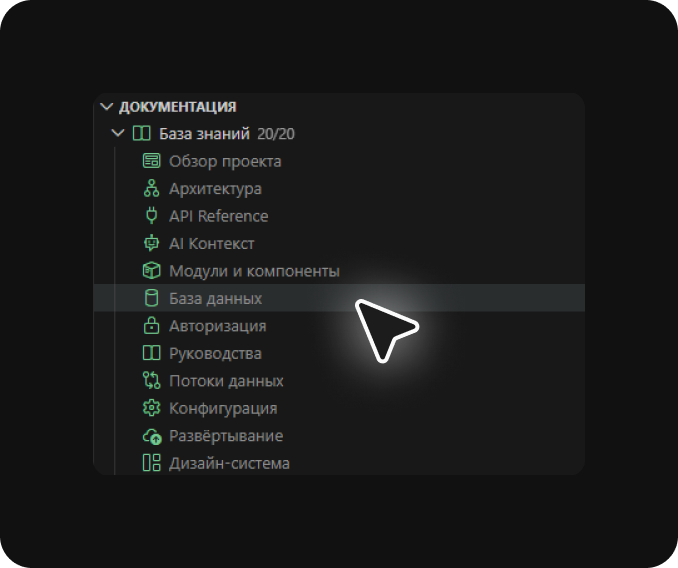Click the Авторизация lock icon
The image size is (678, 568).
click(151, 326)
